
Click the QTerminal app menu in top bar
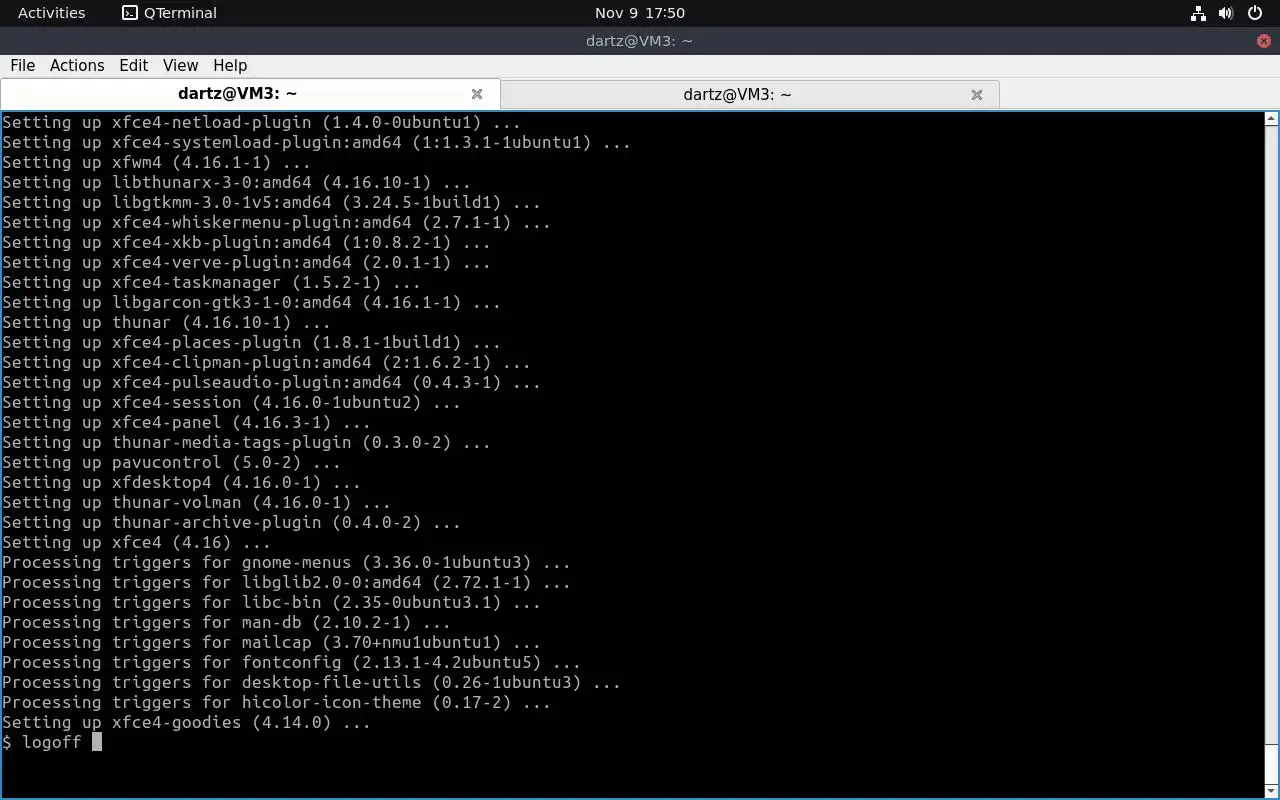tap(169, 13)
